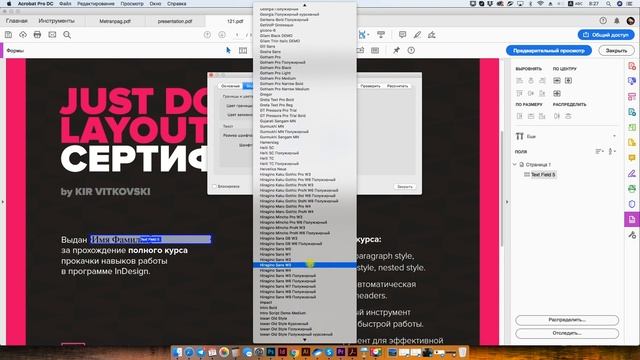
Task: Click the previous page up-arrow icon
Action: coord(207,35)
